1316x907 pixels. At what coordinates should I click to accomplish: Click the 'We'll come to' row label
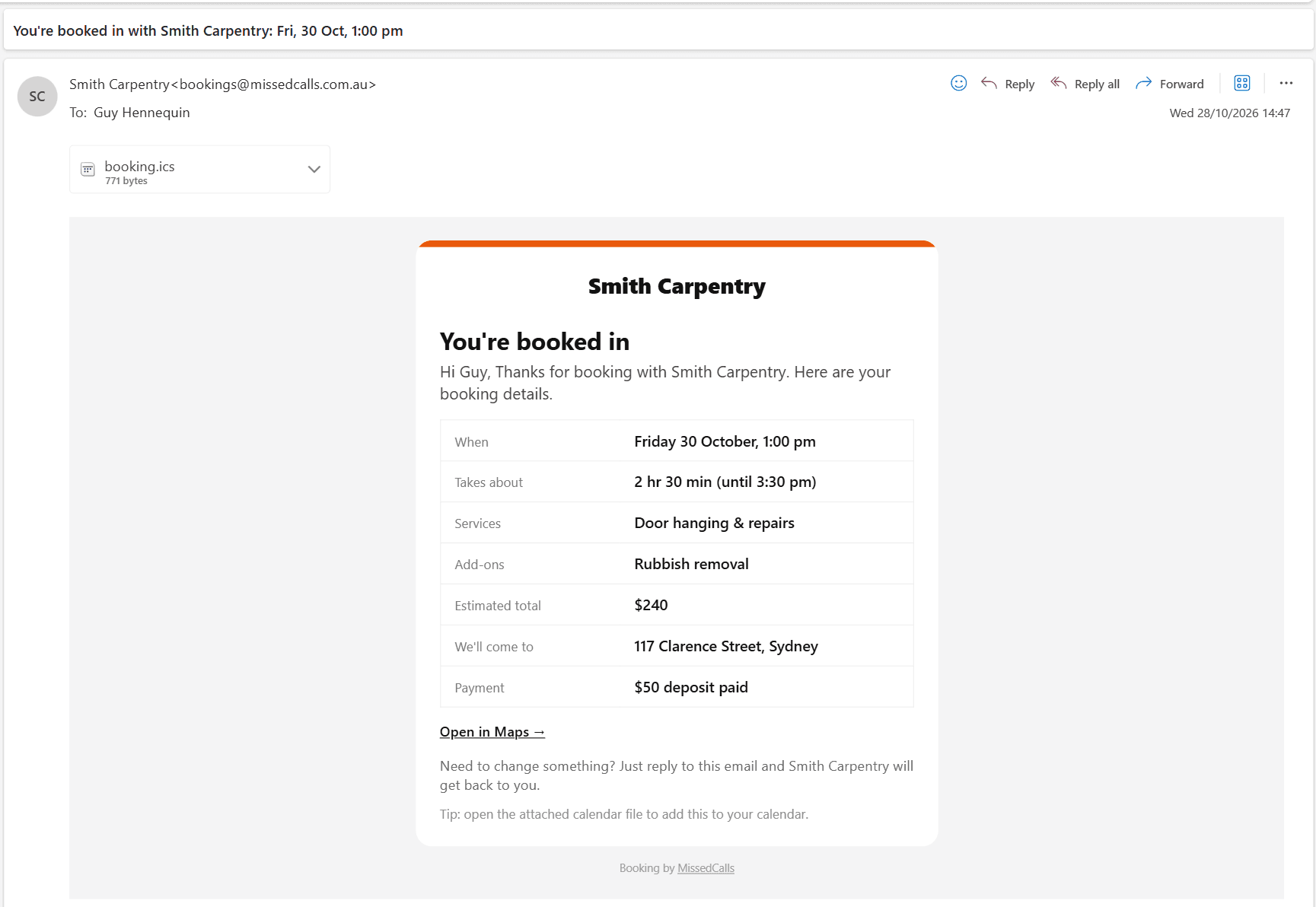(494, 647)
